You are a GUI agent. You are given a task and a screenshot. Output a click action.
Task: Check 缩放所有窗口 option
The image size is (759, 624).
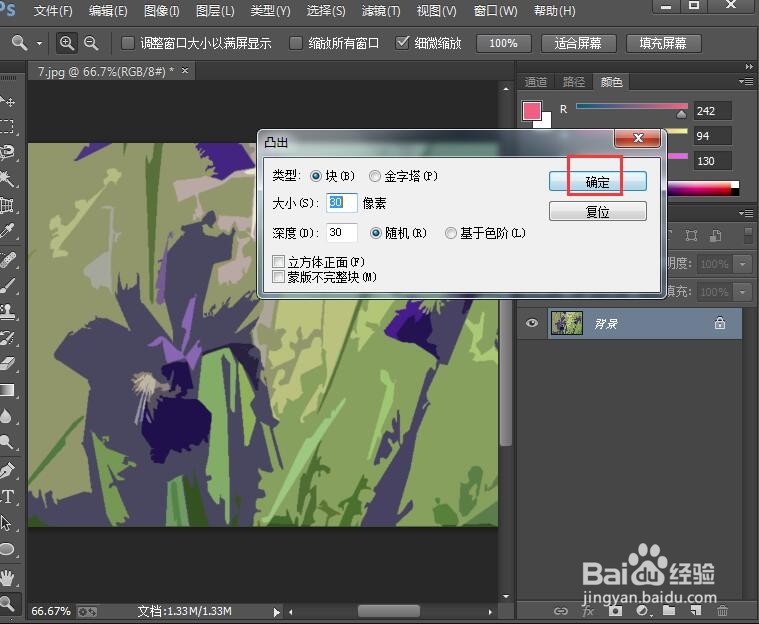pyautogui.click(x=295, y=43)
